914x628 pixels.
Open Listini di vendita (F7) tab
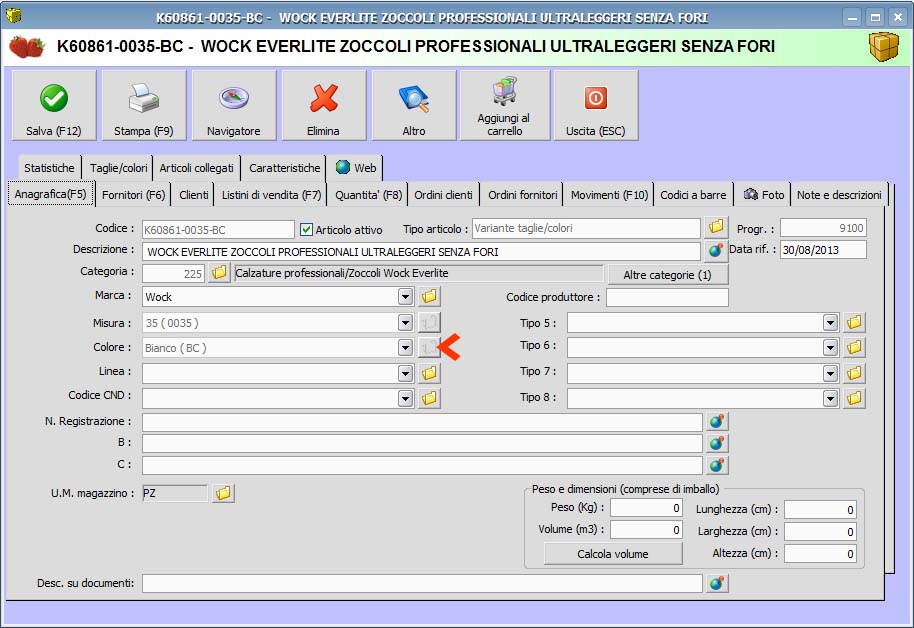(271, 195)
